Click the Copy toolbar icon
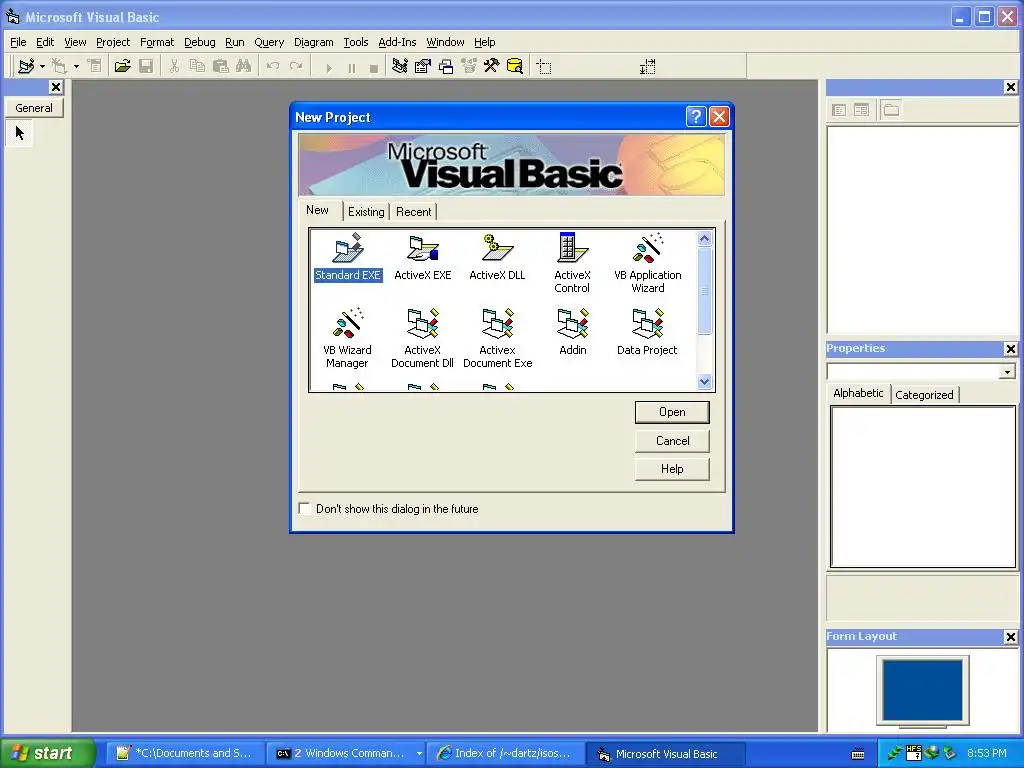The width and height of the screenshot is (1024, 768). tap(197, 66)
